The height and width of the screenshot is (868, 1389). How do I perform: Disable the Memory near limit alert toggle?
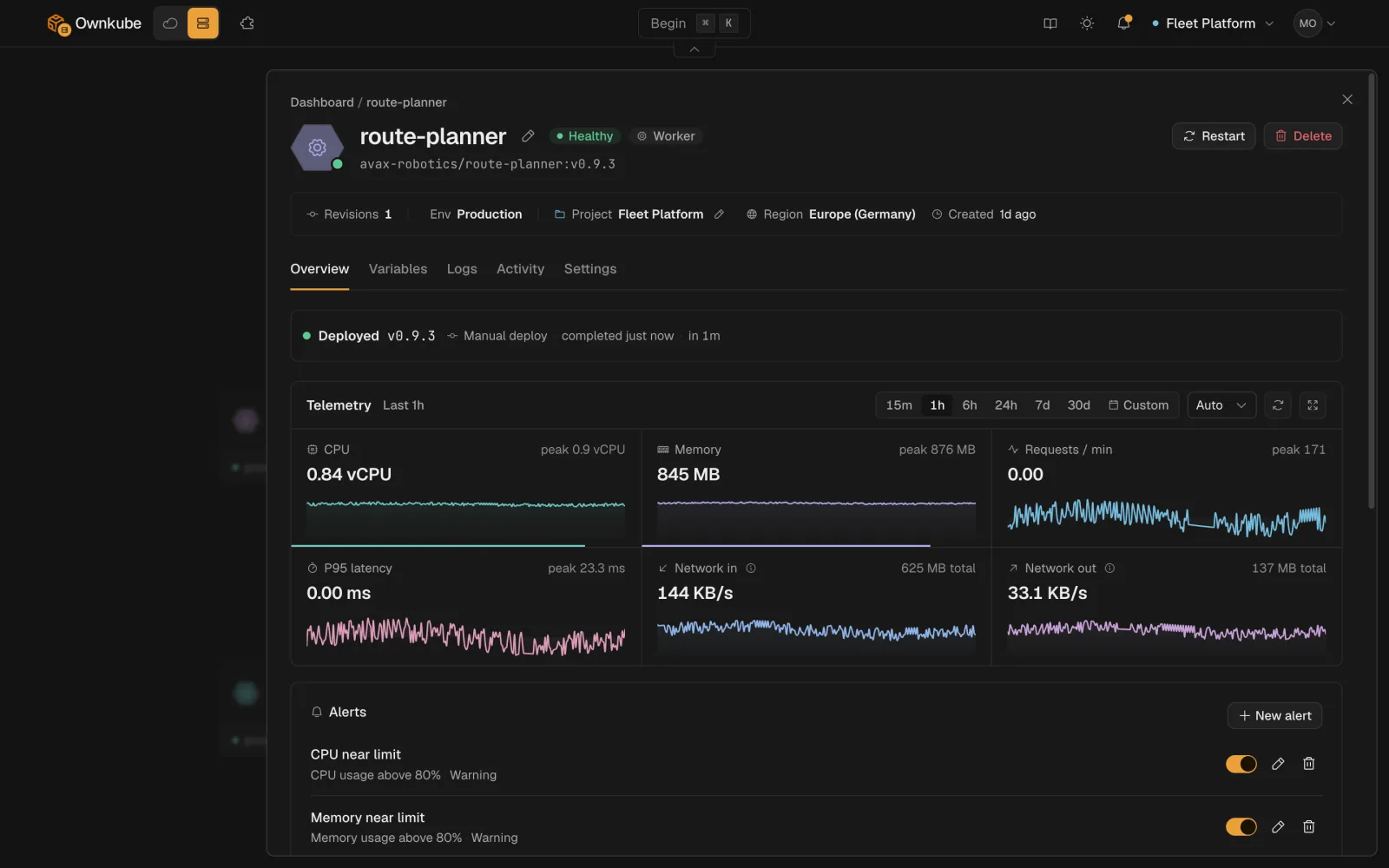(1241, 827)
